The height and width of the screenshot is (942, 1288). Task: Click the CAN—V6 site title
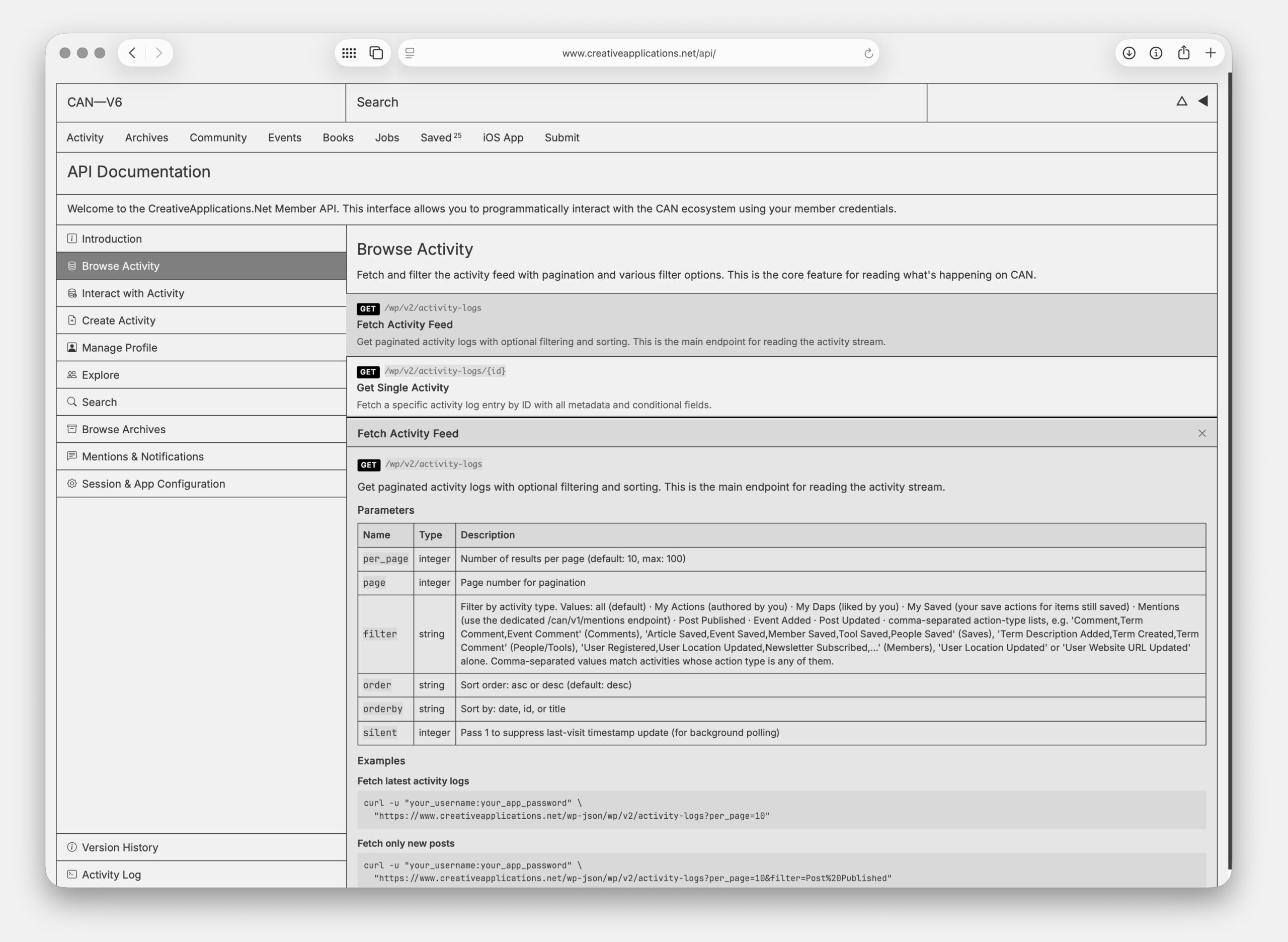[x=95, y=102]
